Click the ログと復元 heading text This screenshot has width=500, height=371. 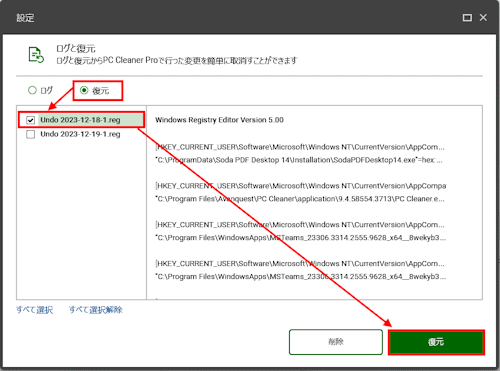[76, 49]
